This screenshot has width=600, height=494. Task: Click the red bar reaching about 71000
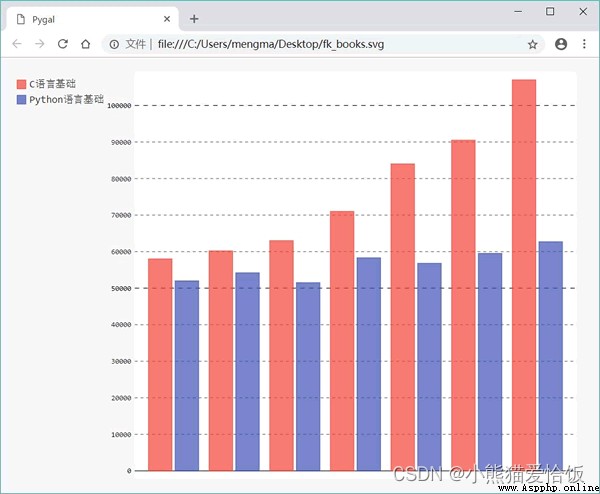click(x=342, y=341)
